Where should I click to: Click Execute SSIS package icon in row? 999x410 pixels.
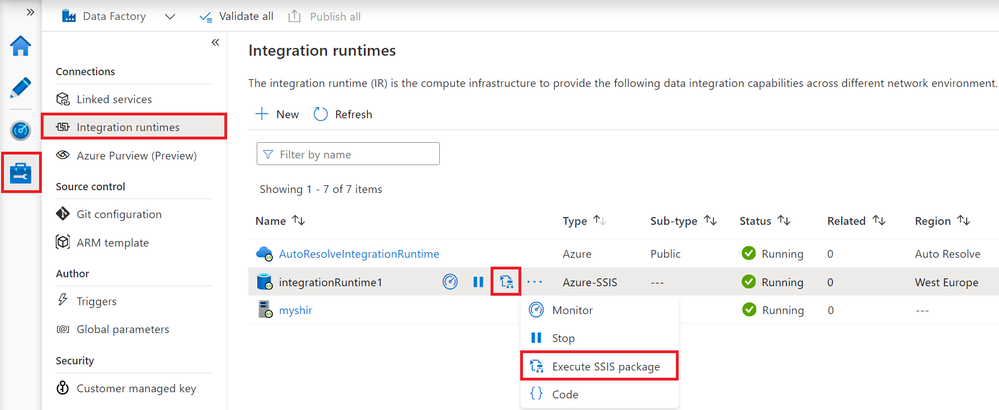(x=507, y=283)
